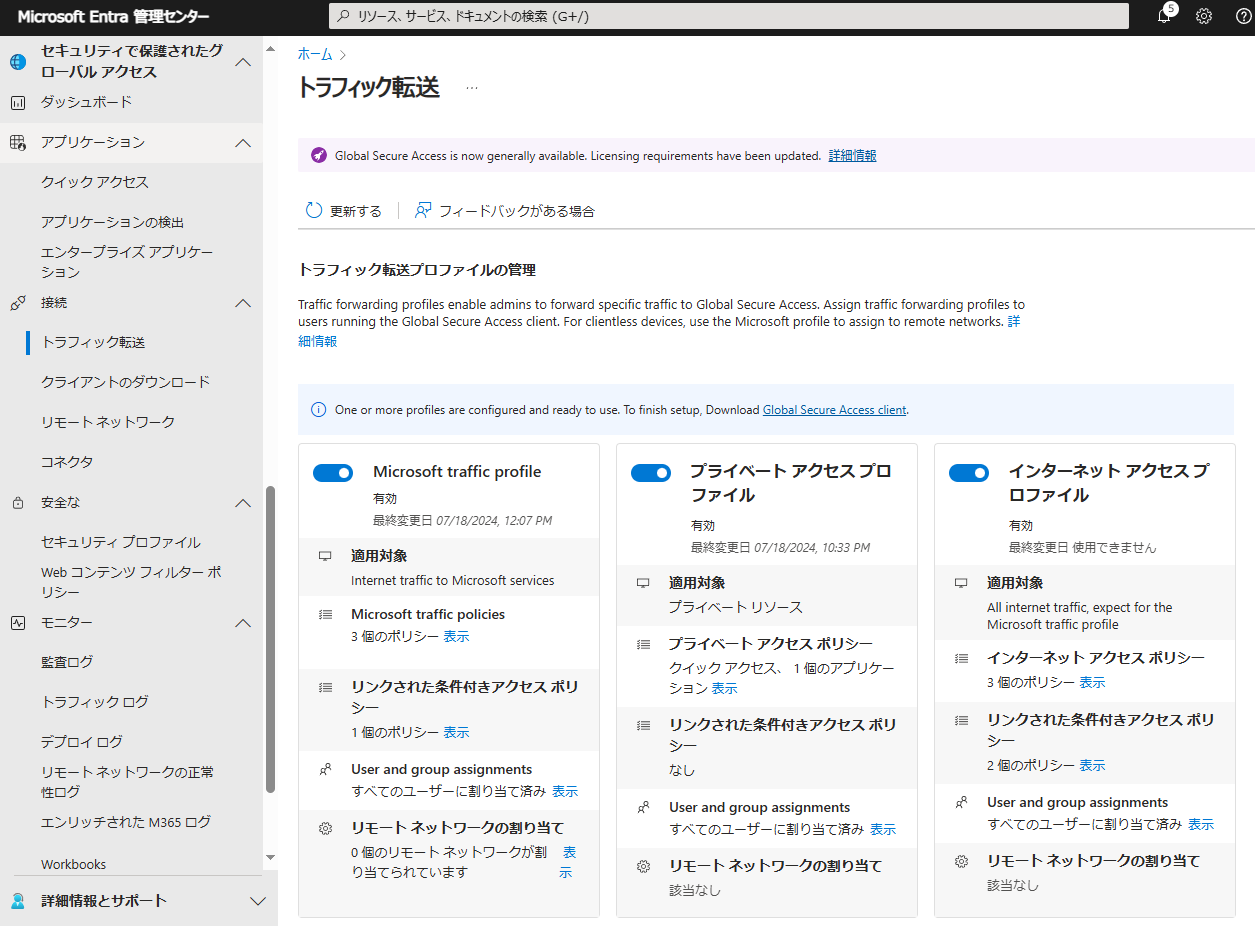The image size is (1255, 926).
Task: Click the アプリケーション grid icon
Action: (x=17, y=142)
